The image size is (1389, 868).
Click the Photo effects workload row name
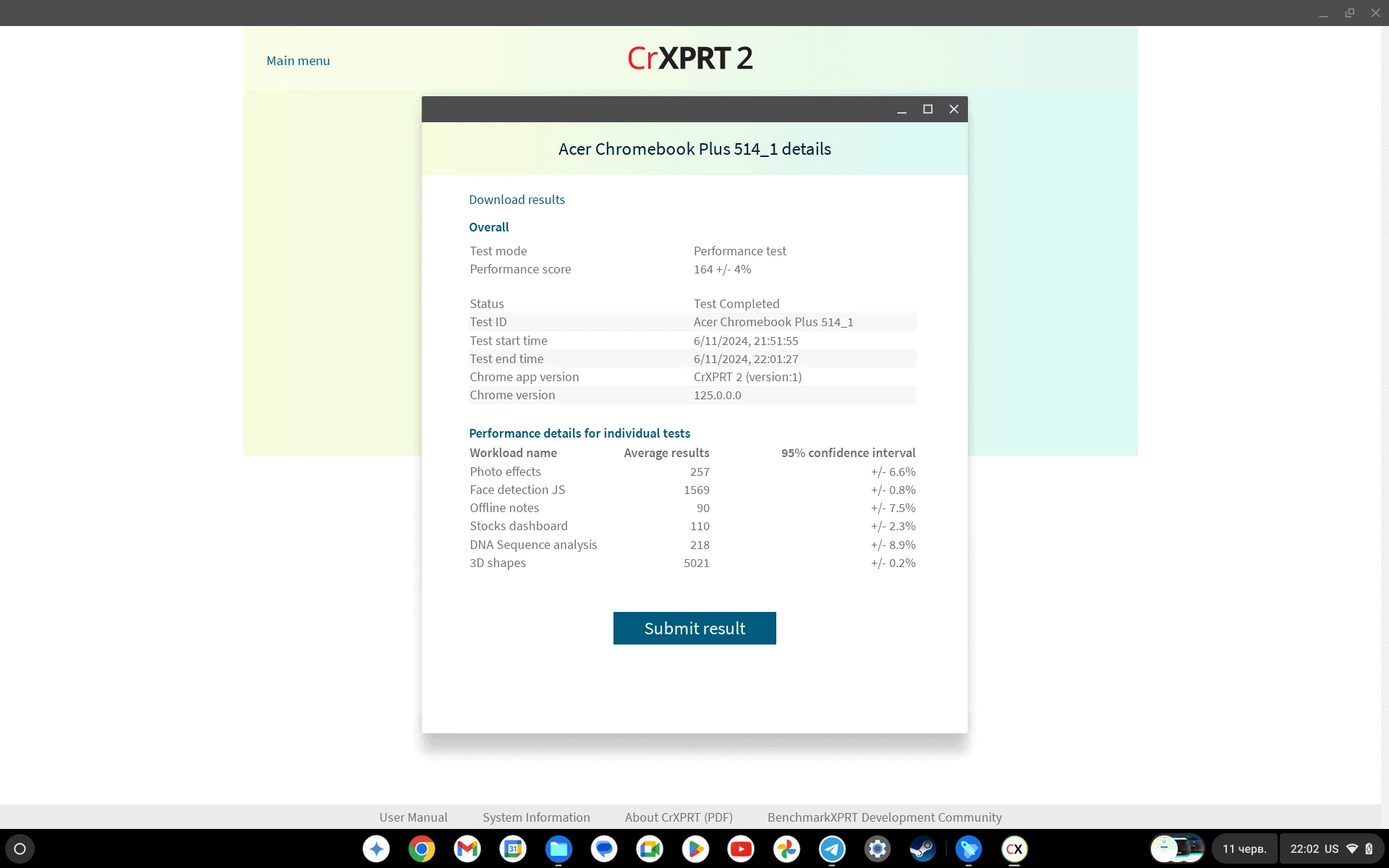(x=505, y=472)
